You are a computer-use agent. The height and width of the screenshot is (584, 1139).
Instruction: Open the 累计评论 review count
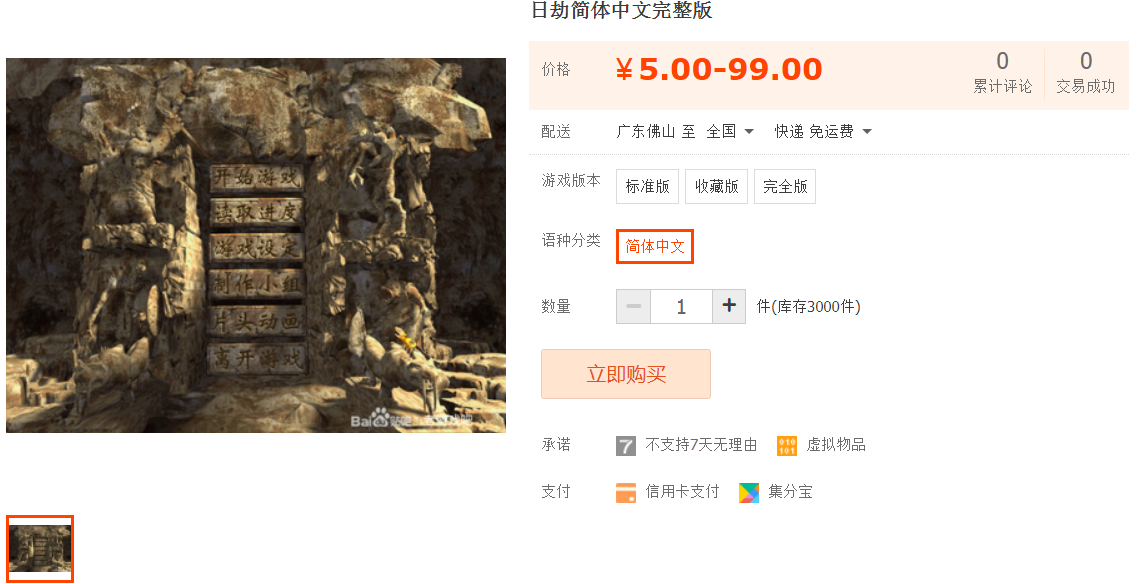point(1002,72)
